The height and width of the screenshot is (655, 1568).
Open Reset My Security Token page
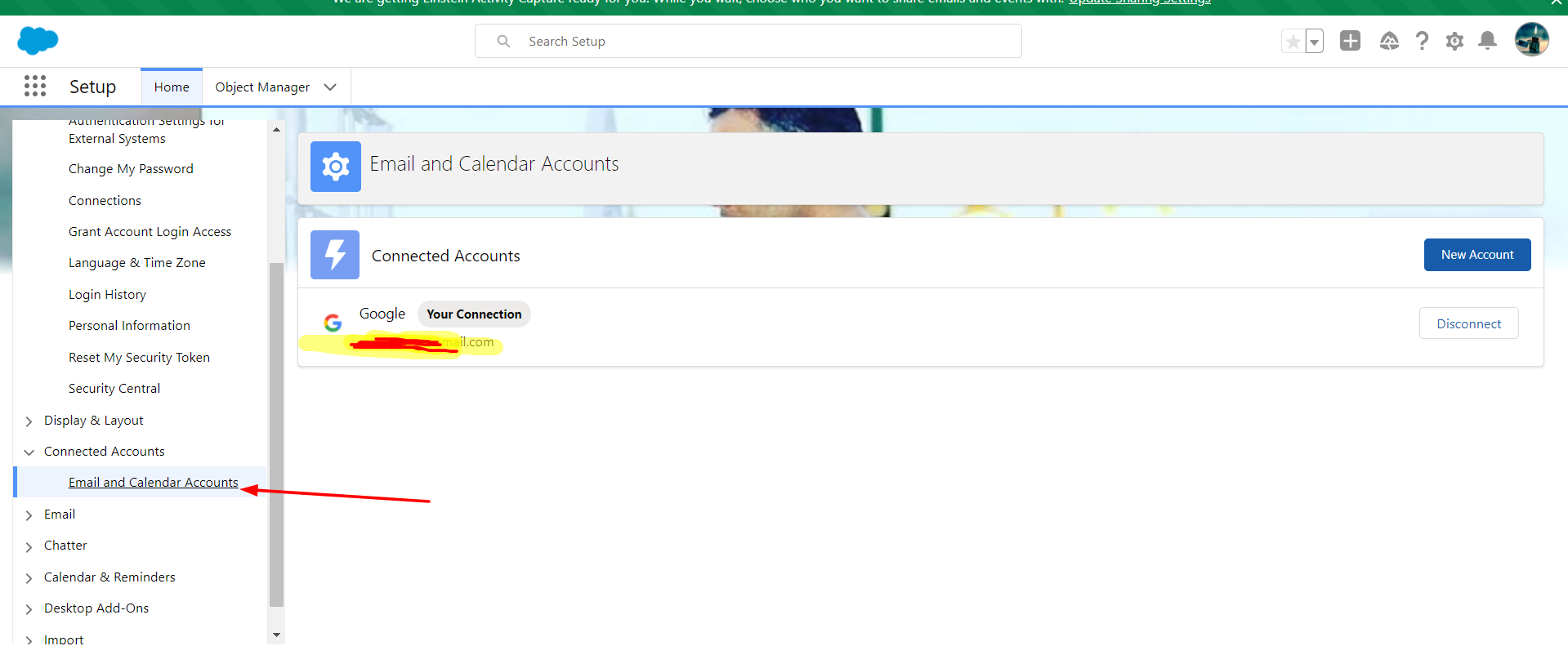pyautogui.click(x=139, y=358)
